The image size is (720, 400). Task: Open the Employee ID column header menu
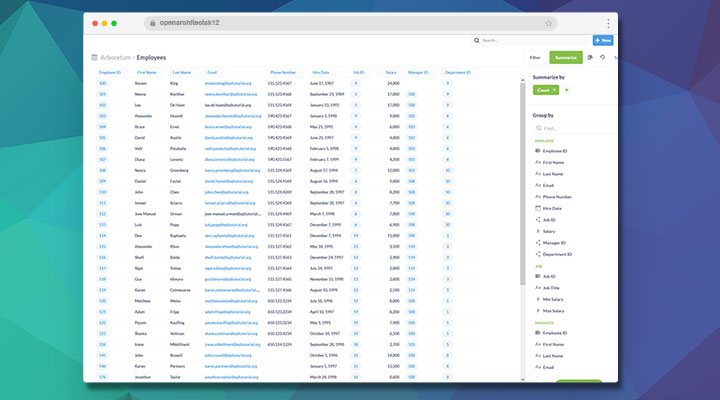tap(110, 73)
